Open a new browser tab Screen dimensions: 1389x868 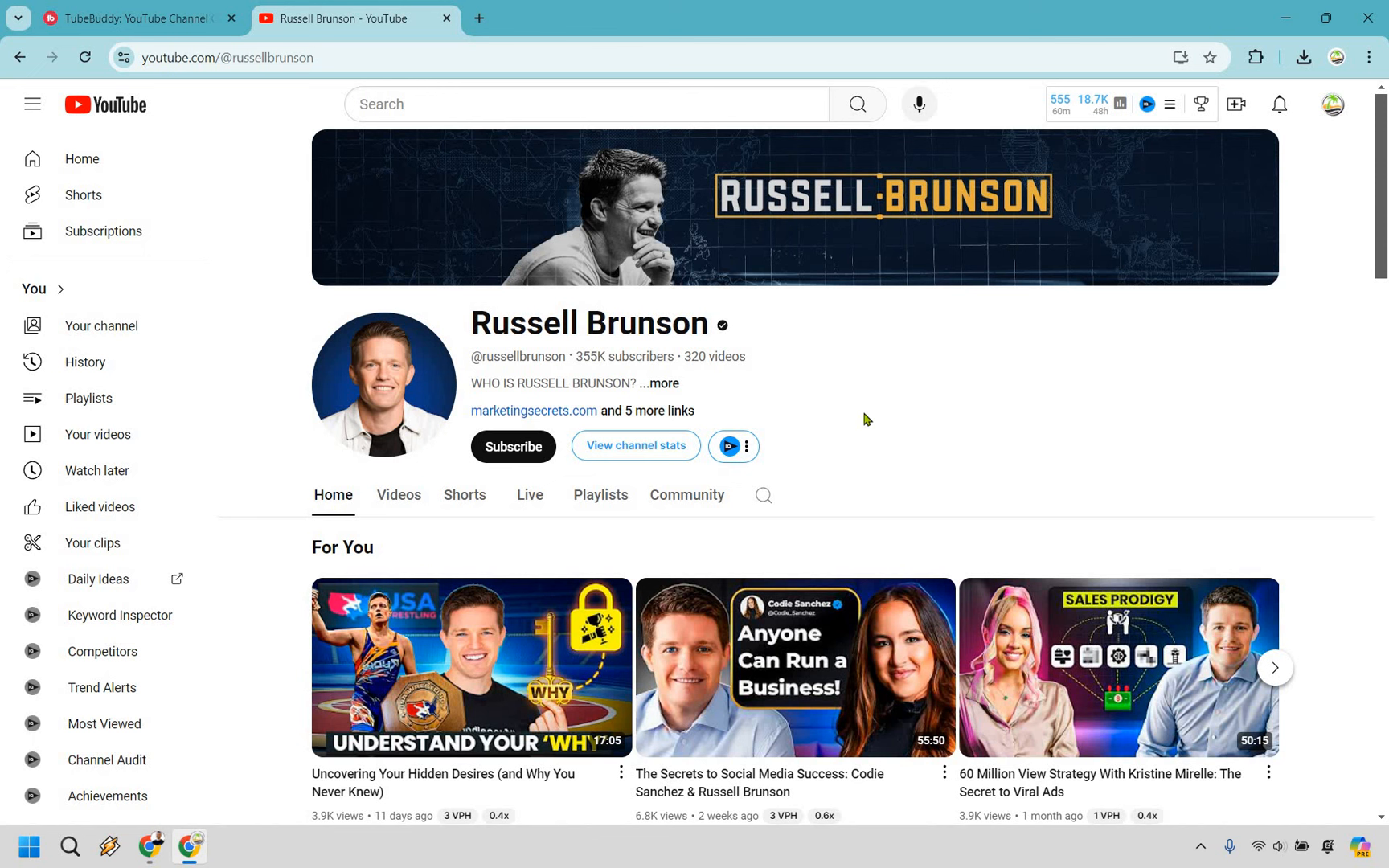[x=479, y=18]
